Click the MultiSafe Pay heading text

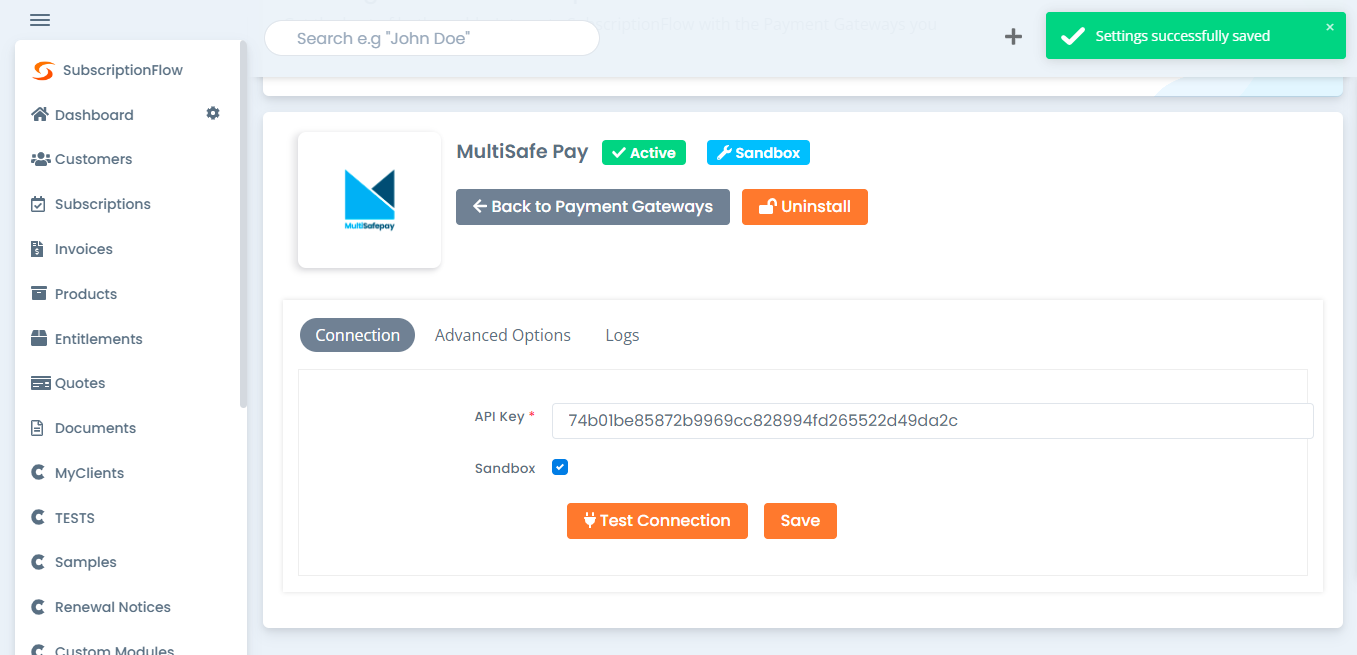(x=522, y=152)
